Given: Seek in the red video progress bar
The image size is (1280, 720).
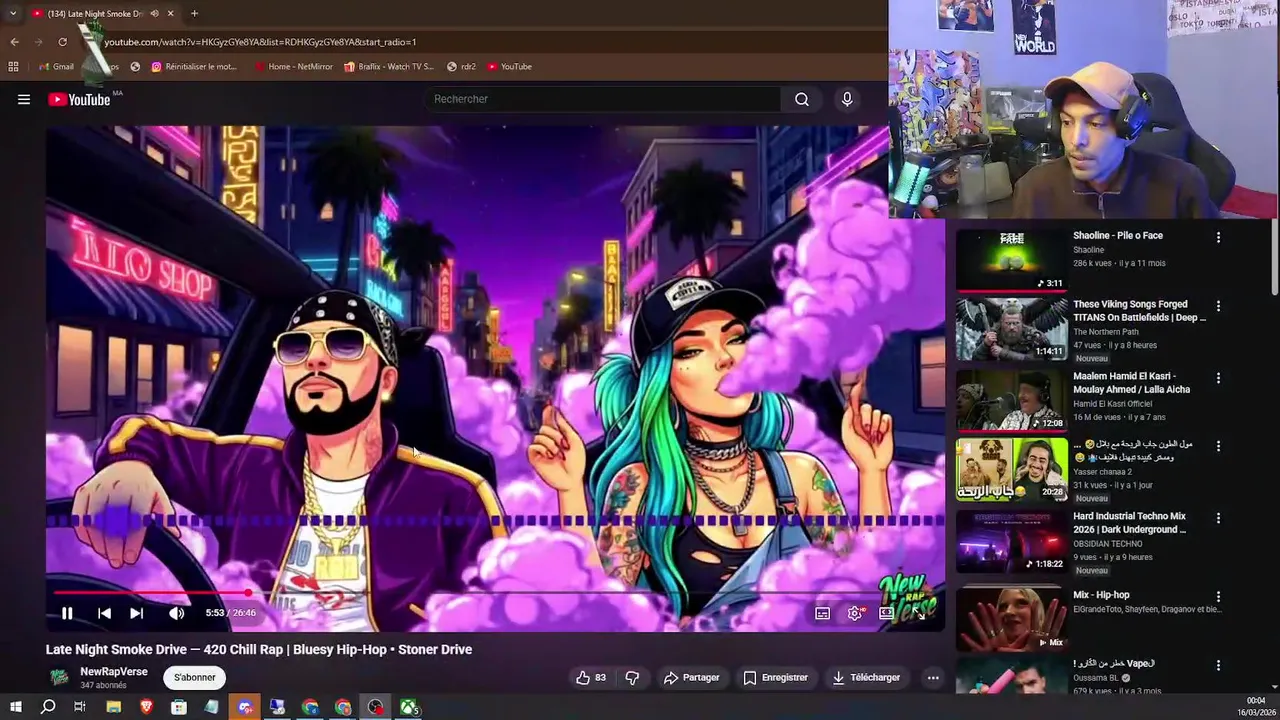Looking at the screenshot, I should (x=495, y=593).
